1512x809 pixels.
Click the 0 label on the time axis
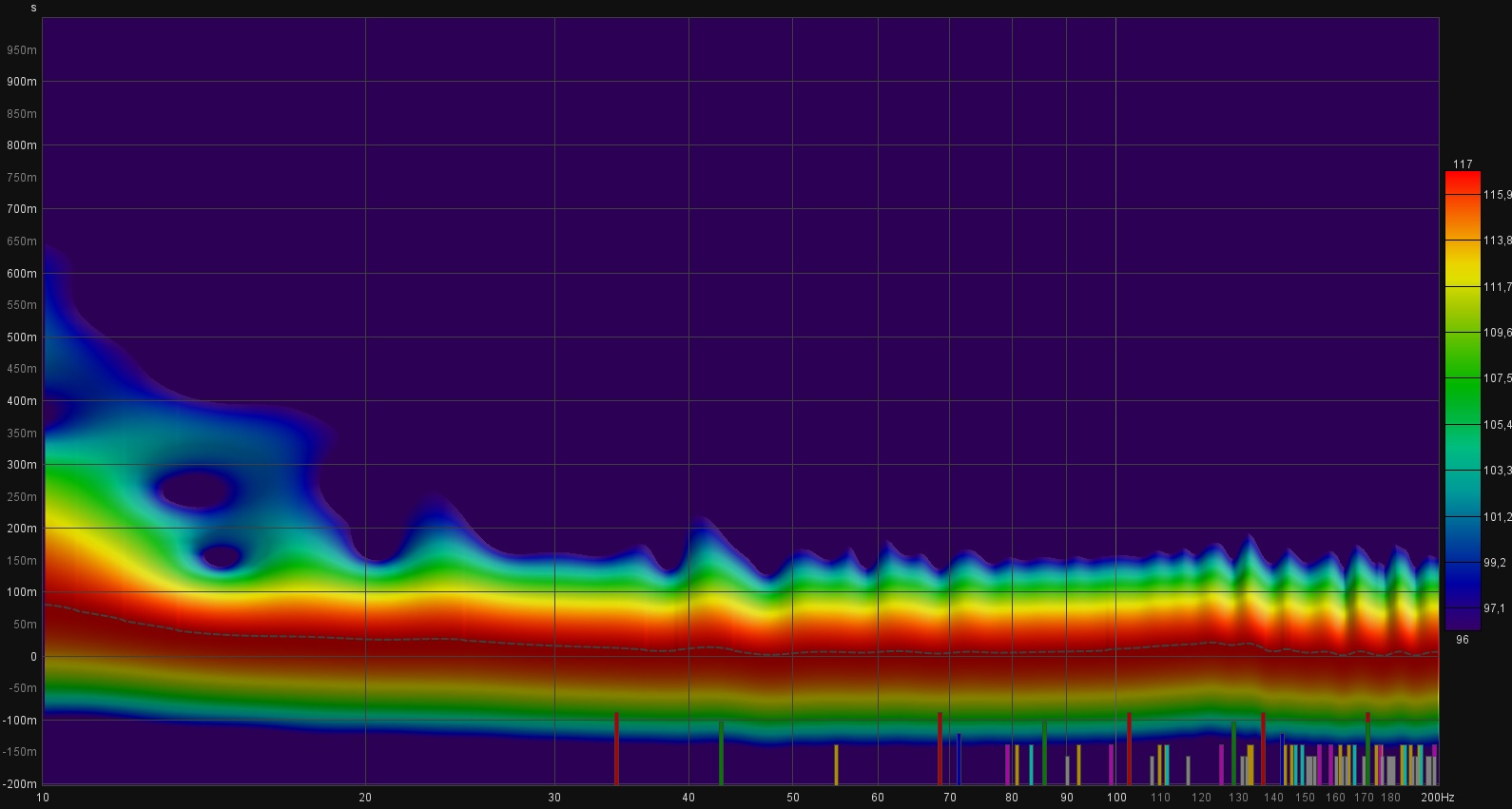pos(33,657)
